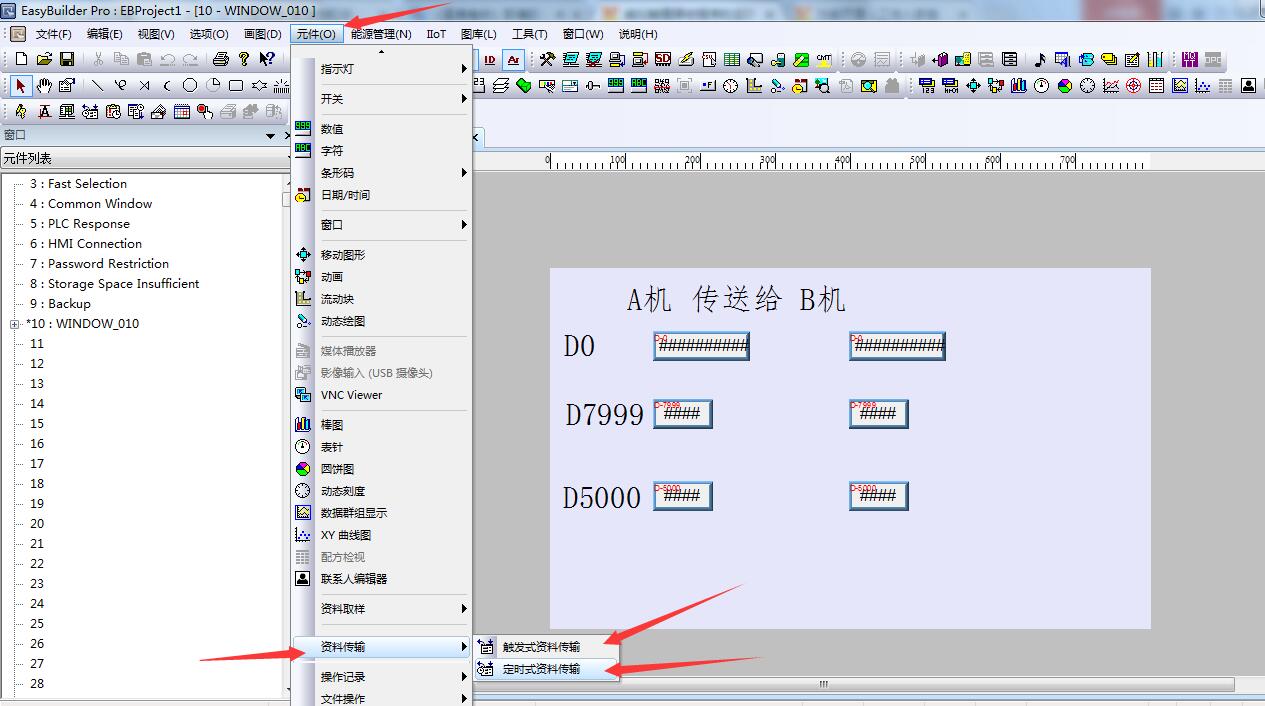Expand the WINDOW_010 tree node
Viewport: 1265px width, 706px height.
[x=15, y=324]
